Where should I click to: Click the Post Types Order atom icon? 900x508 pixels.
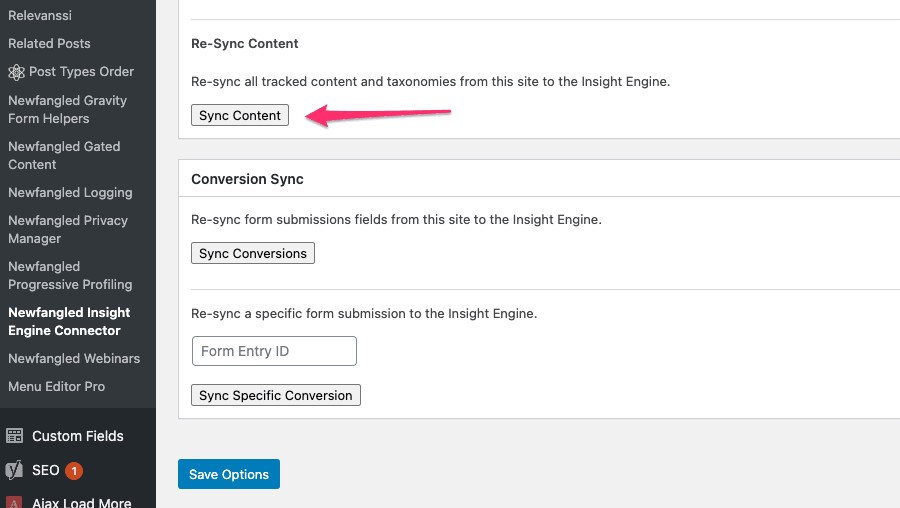[16, 72]
